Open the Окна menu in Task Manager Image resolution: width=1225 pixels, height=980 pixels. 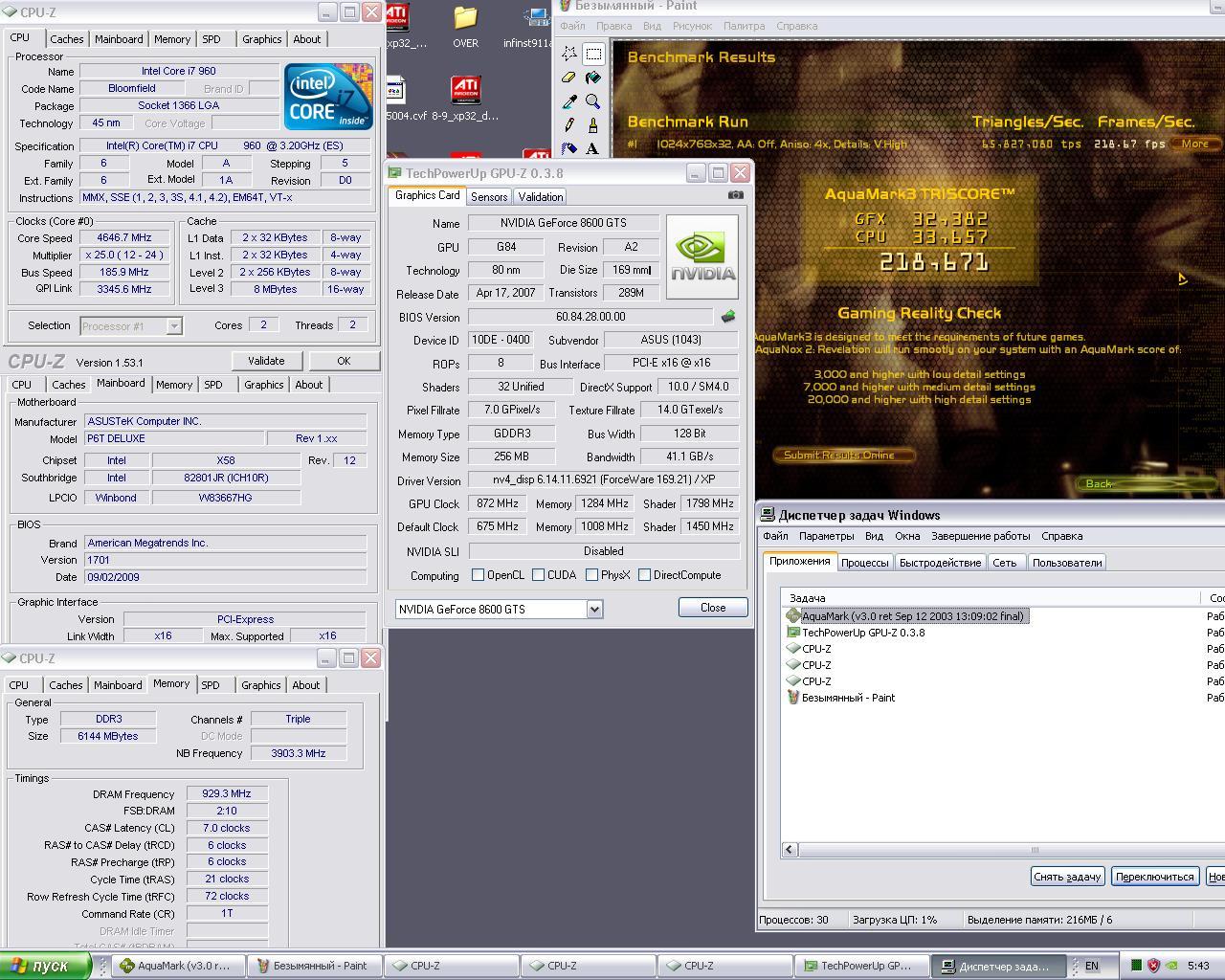pos(907,536)
